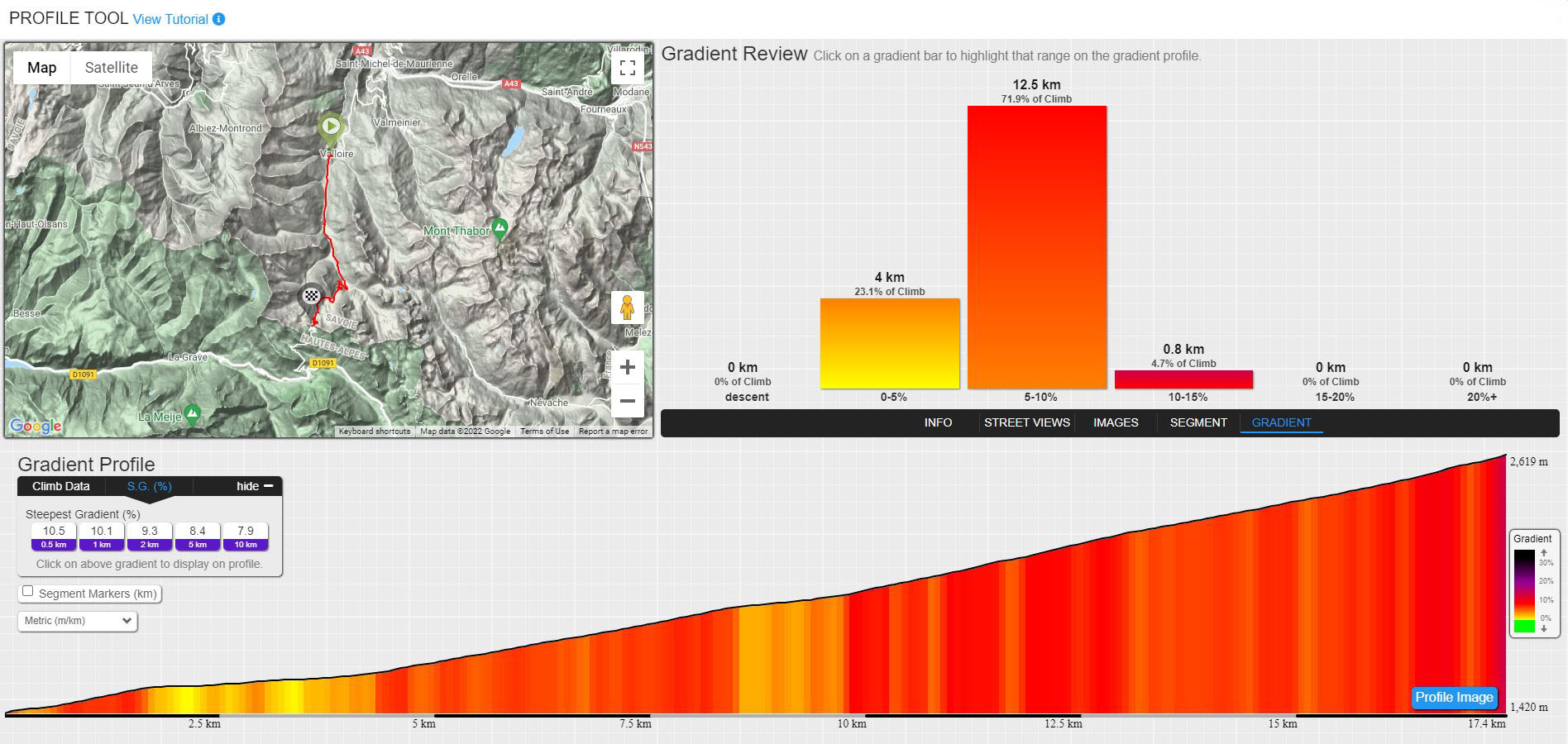Viewport: 1568px width, 744px height.
Task: Select the Street View pegman icon
Action: click(628, 308)
